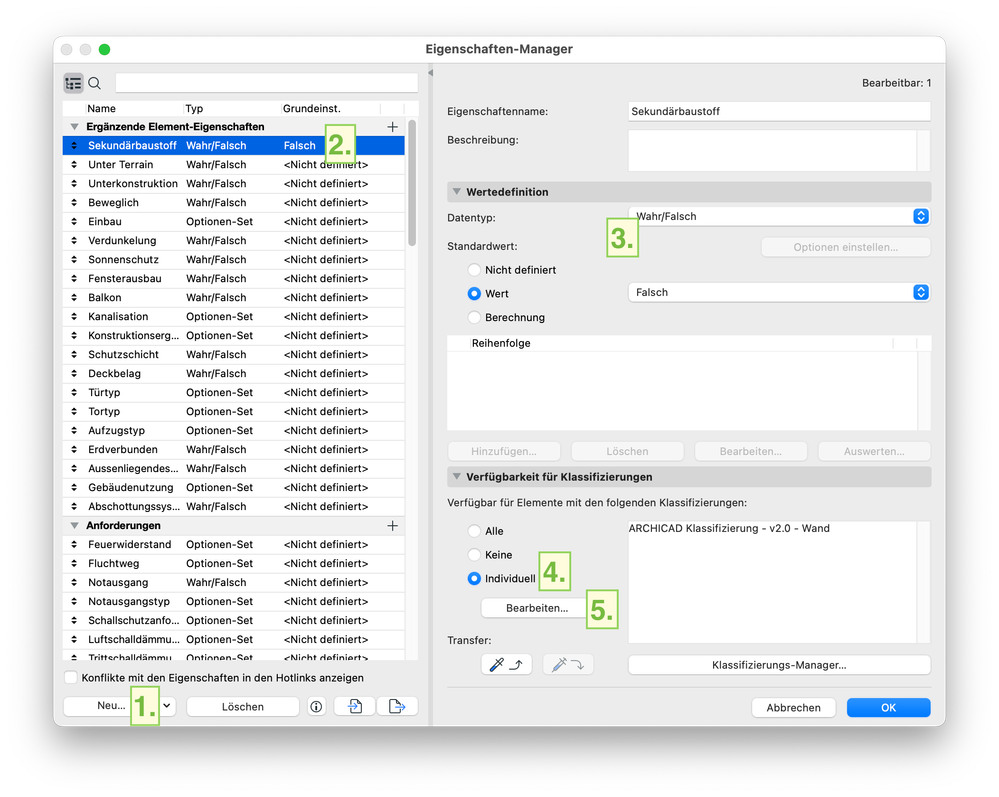The height and width of the screenshot is (797, 999).
Task: Inject settings with the syringe icon
Action: tap(568, 664)
